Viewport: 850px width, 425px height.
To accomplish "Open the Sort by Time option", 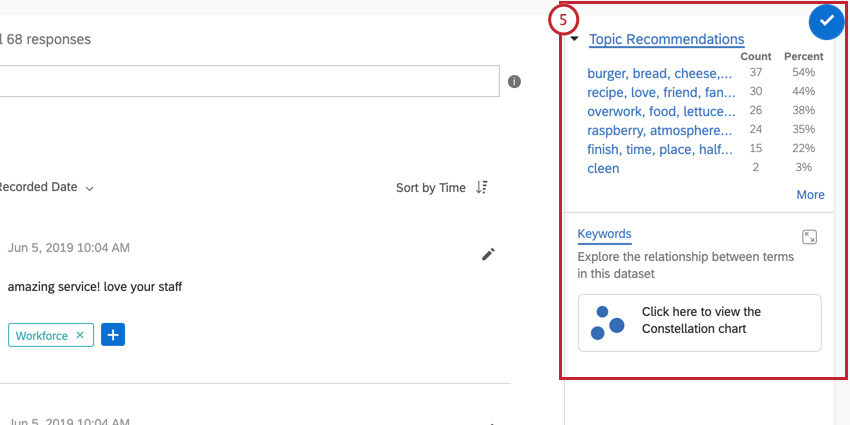I will (x=430, y=188).
